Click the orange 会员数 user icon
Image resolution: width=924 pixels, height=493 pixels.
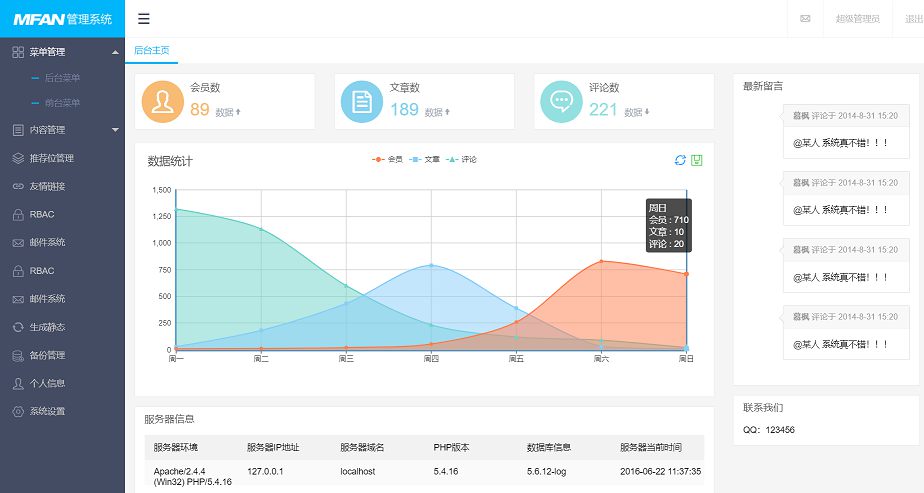[x=162, y=102]
